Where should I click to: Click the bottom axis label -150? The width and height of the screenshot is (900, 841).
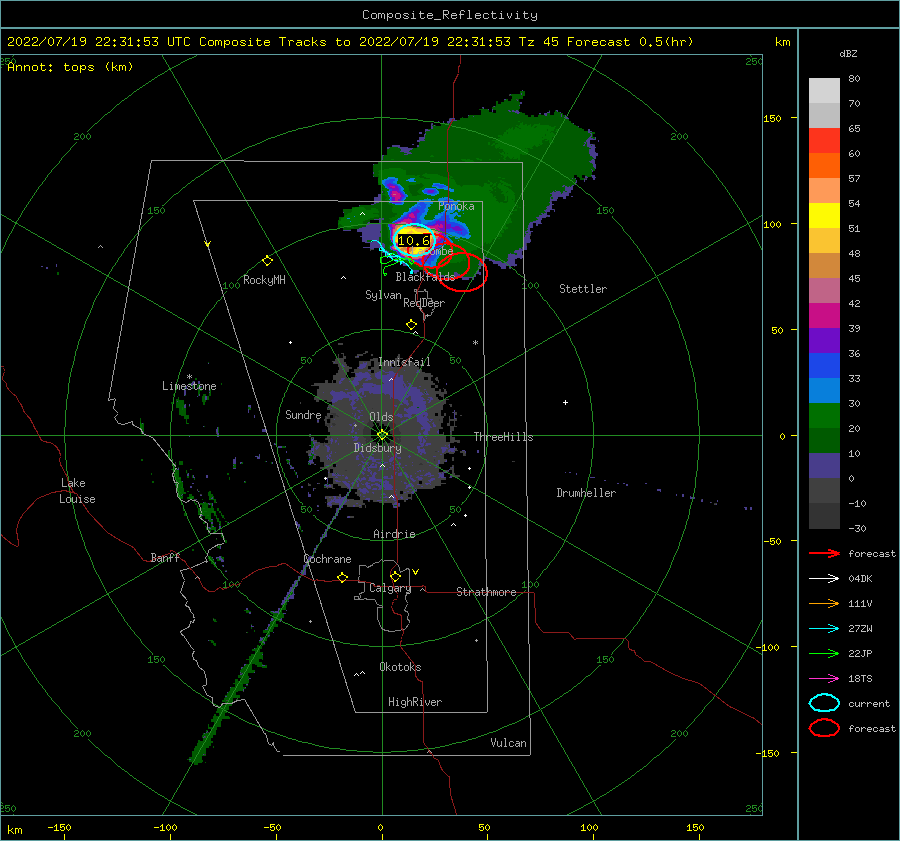(59, 827)
